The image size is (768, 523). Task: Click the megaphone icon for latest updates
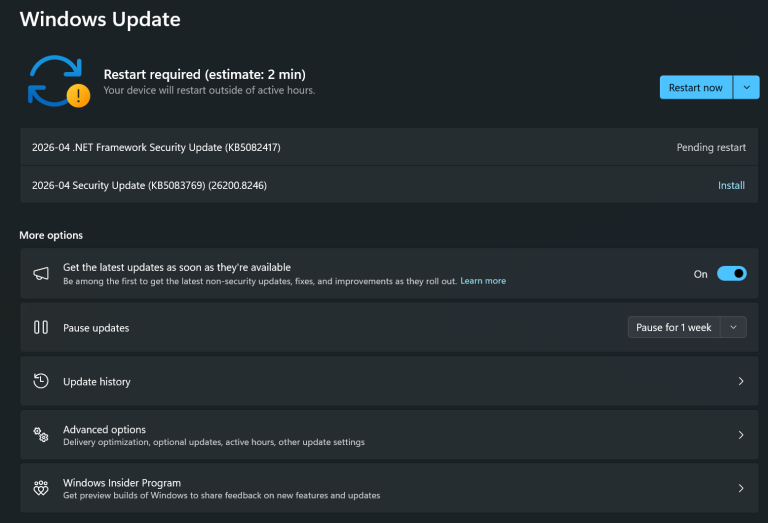(x=41, y=273)
